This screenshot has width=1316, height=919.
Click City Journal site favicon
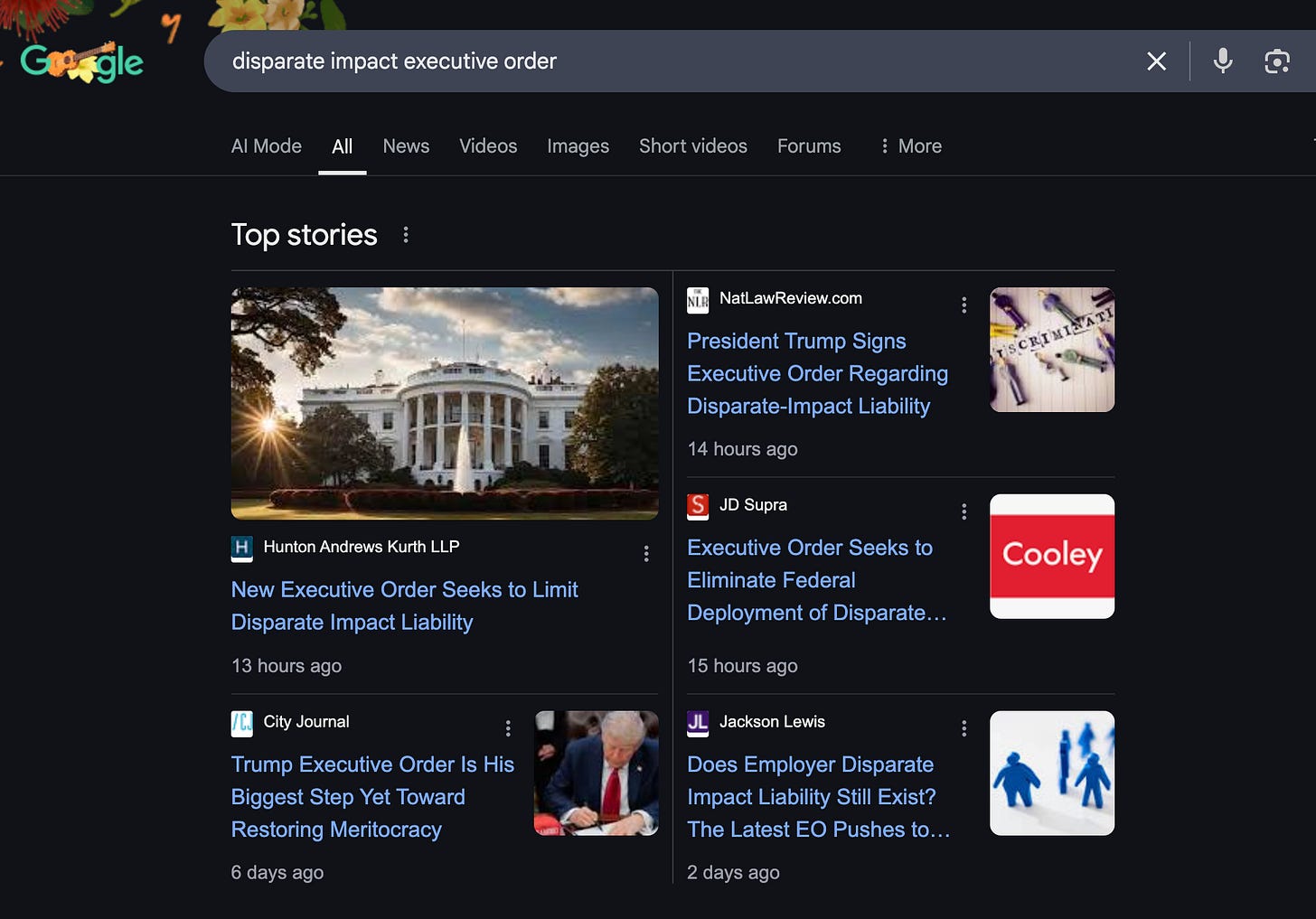241,723
